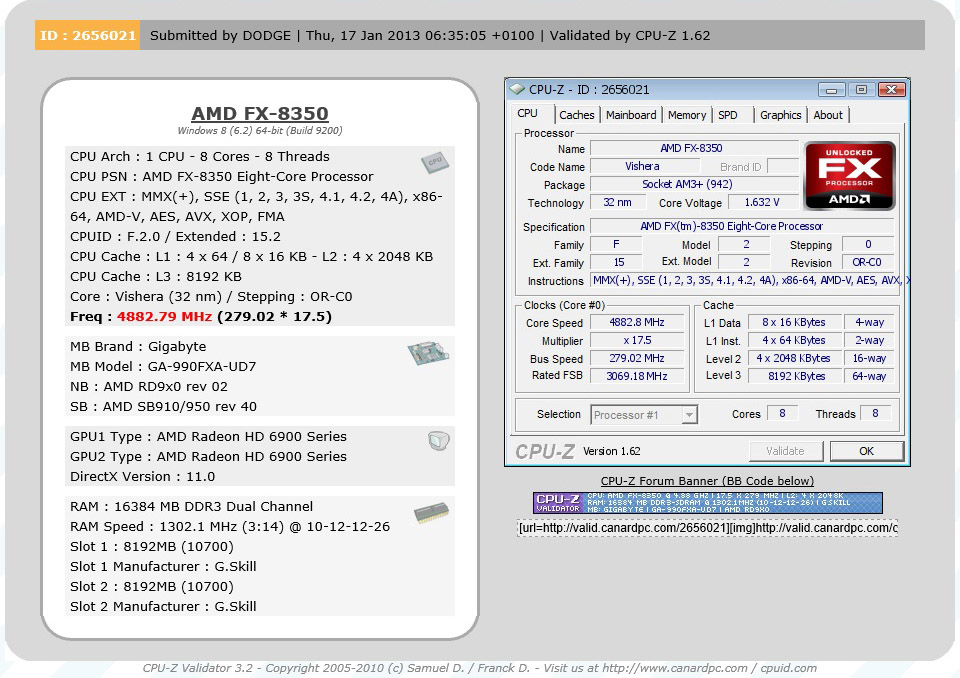Close the CPU-Z window

[x=891, y=90]
